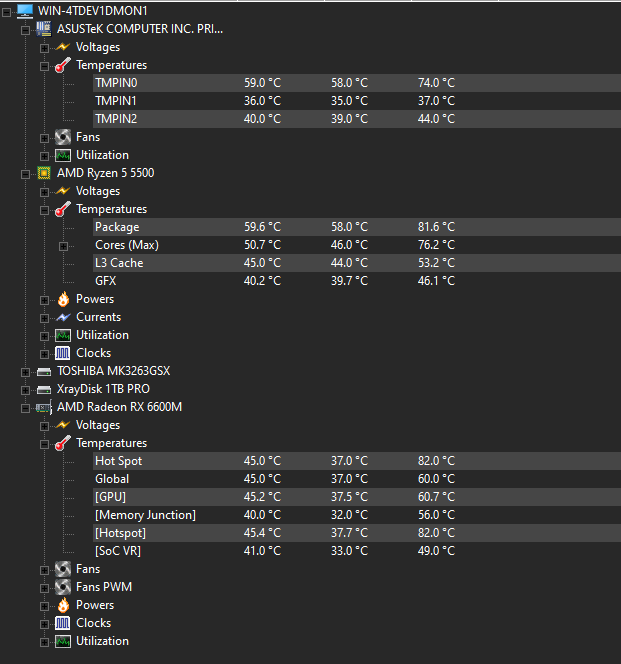
Task: Click the 74.0 °C max value for TMPIN0
Action: (x=436, y=83)
